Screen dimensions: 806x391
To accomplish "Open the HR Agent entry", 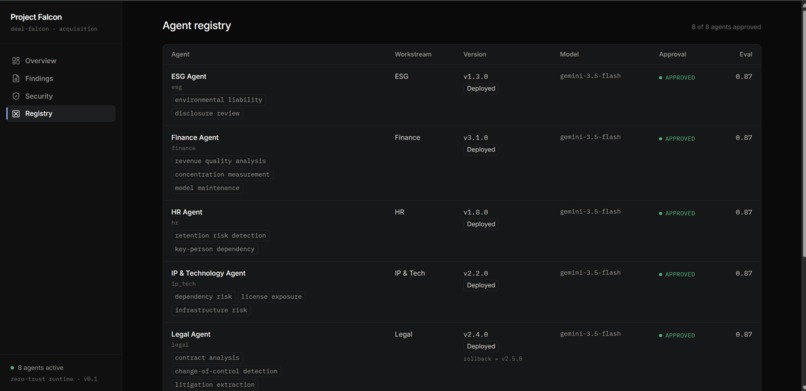I will pos(187,212).
